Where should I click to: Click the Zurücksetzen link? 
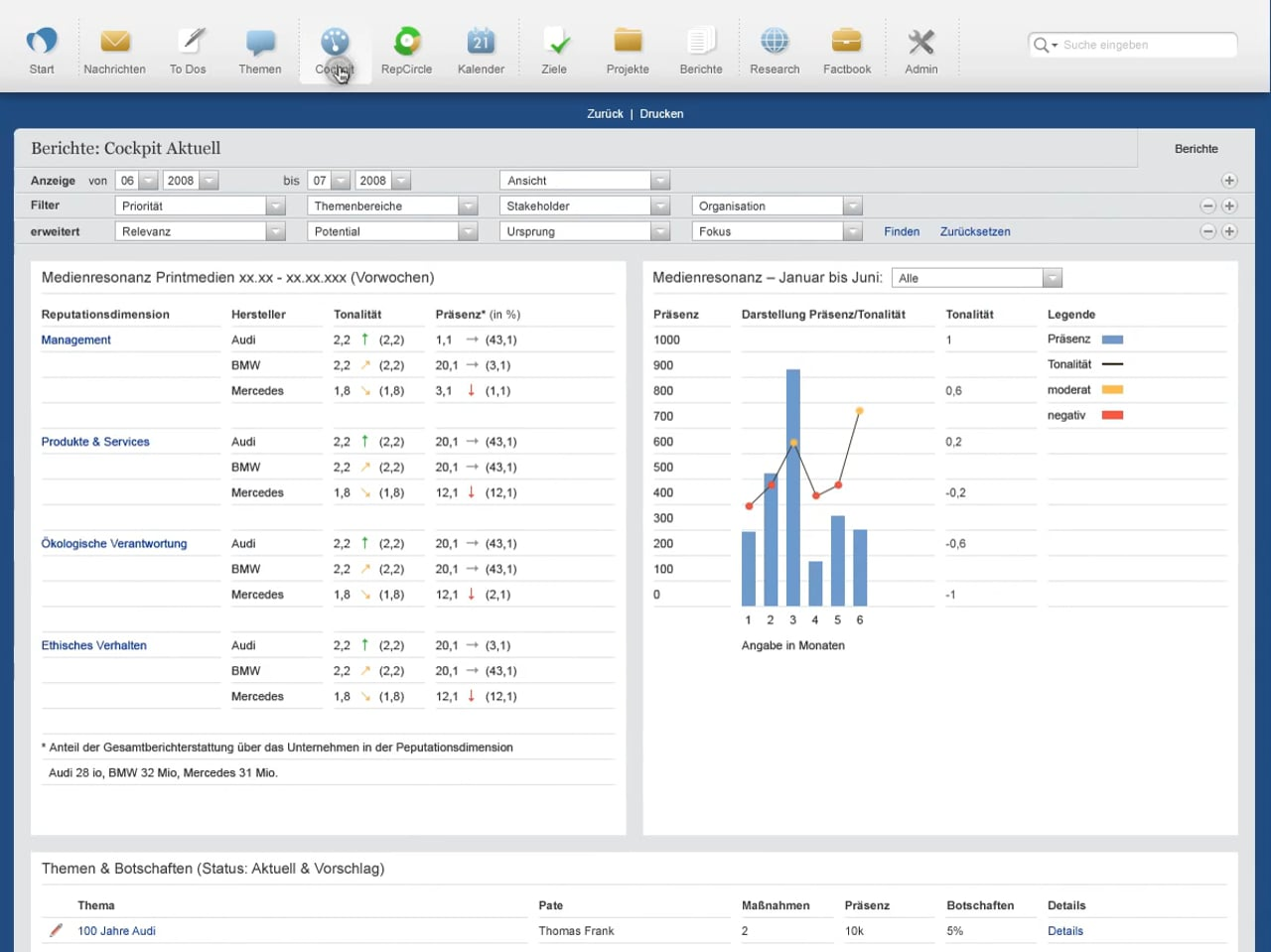click(x=975, y=232)
